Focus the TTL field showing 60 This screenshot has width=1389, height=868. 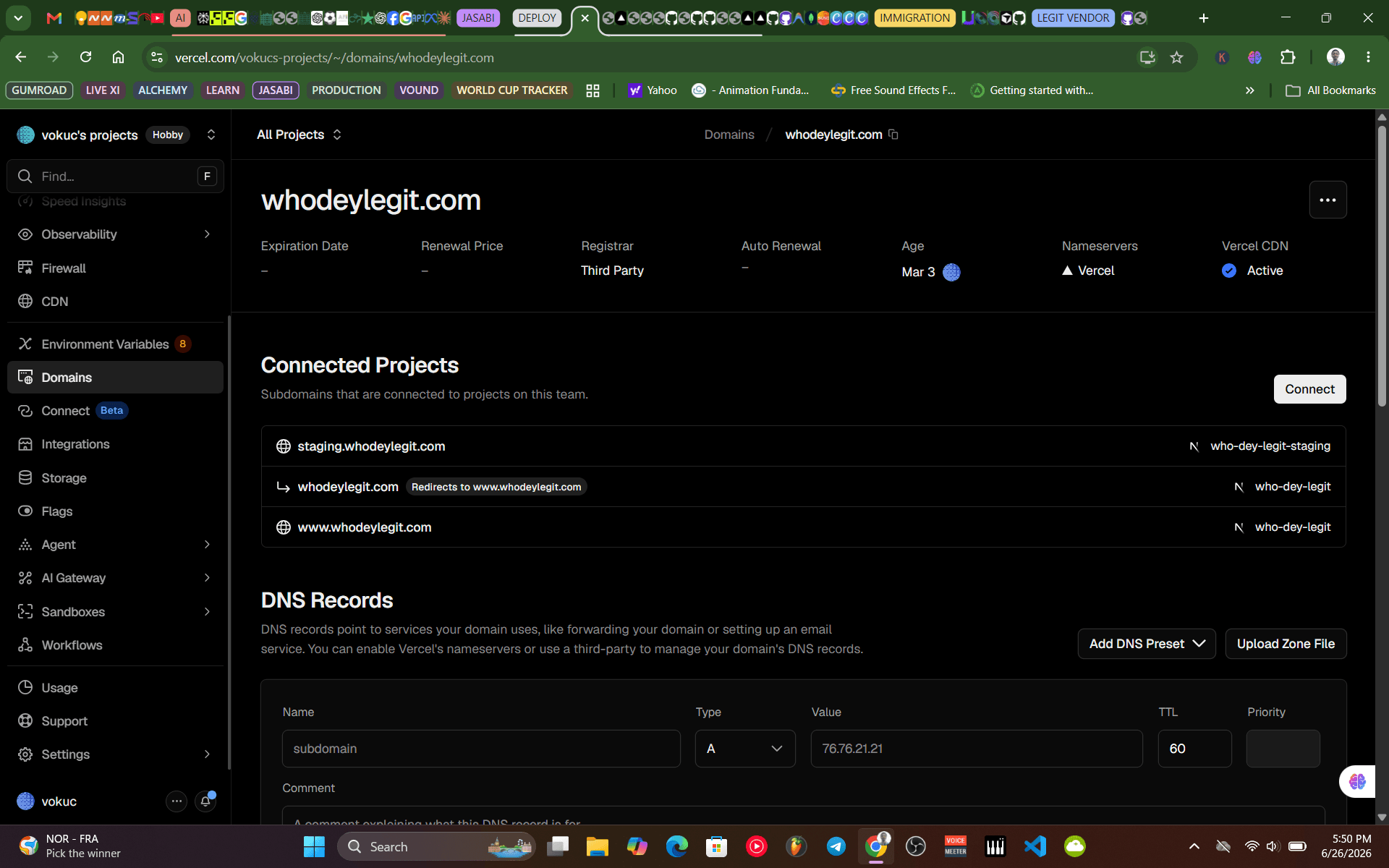point(1194,749)
